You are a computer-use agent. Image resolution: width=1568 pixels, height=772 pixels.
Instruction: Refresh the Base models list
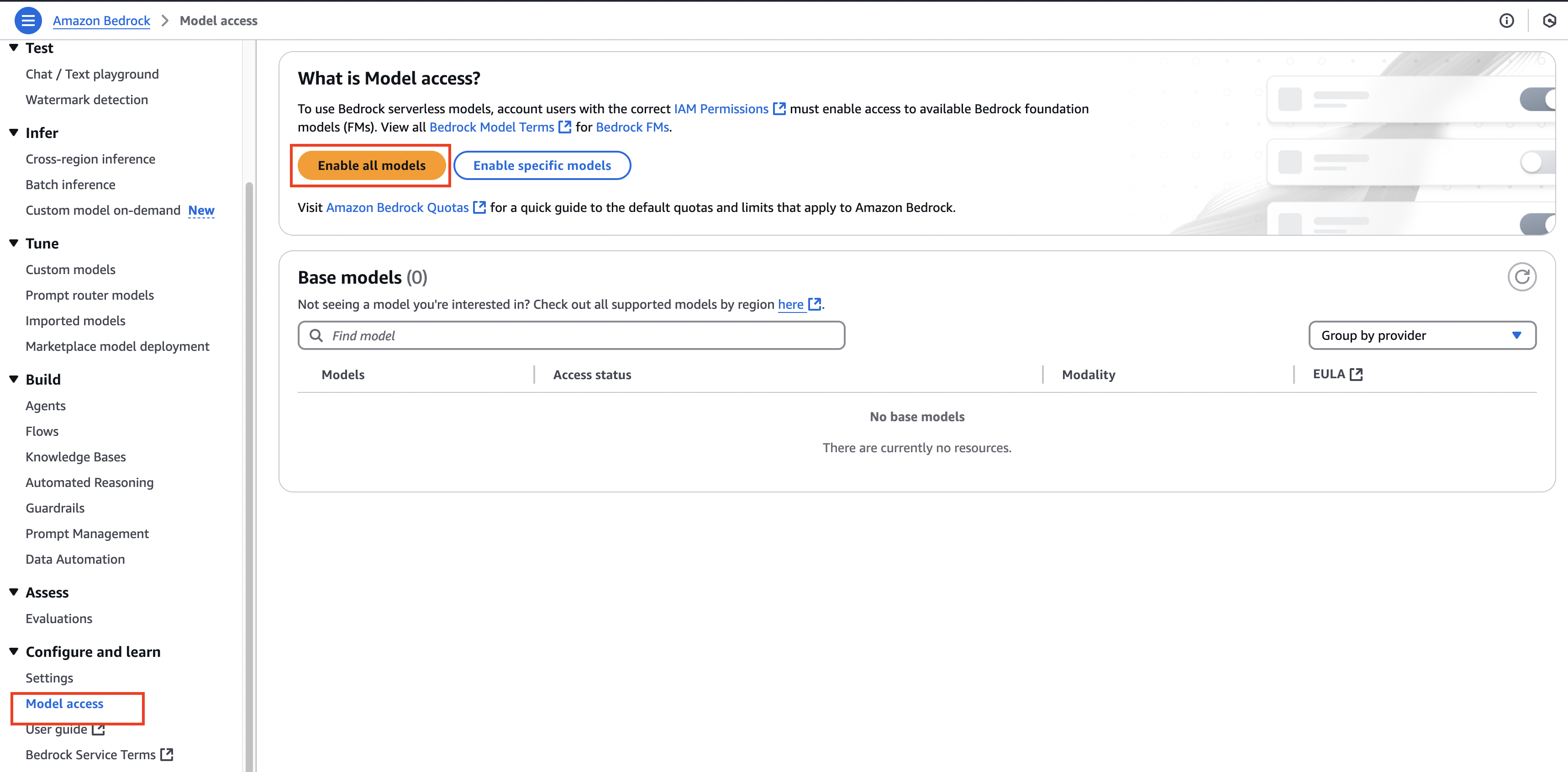(x=1522, y=278)
